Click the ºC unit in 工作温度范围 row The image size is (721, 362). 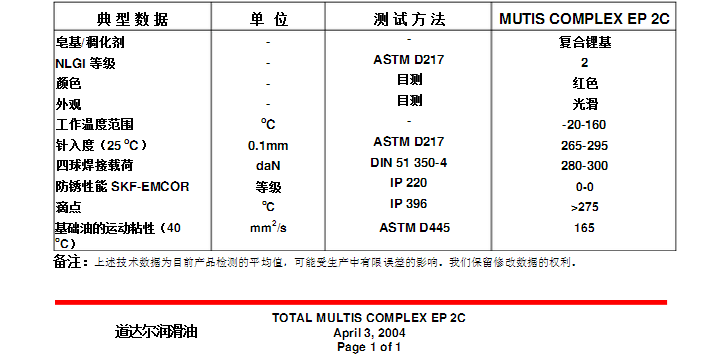(x=268, y=124)
